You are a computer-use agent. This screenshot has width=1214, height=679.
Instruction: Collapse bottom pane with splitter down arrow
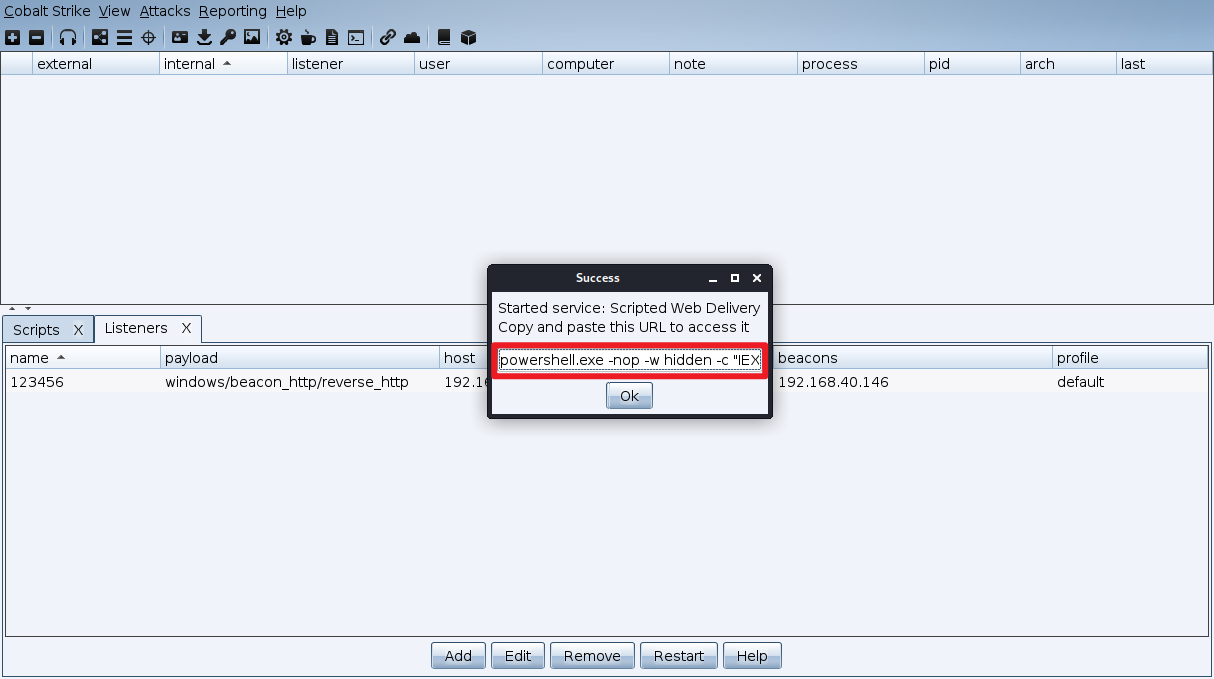[x=28, y=309]
